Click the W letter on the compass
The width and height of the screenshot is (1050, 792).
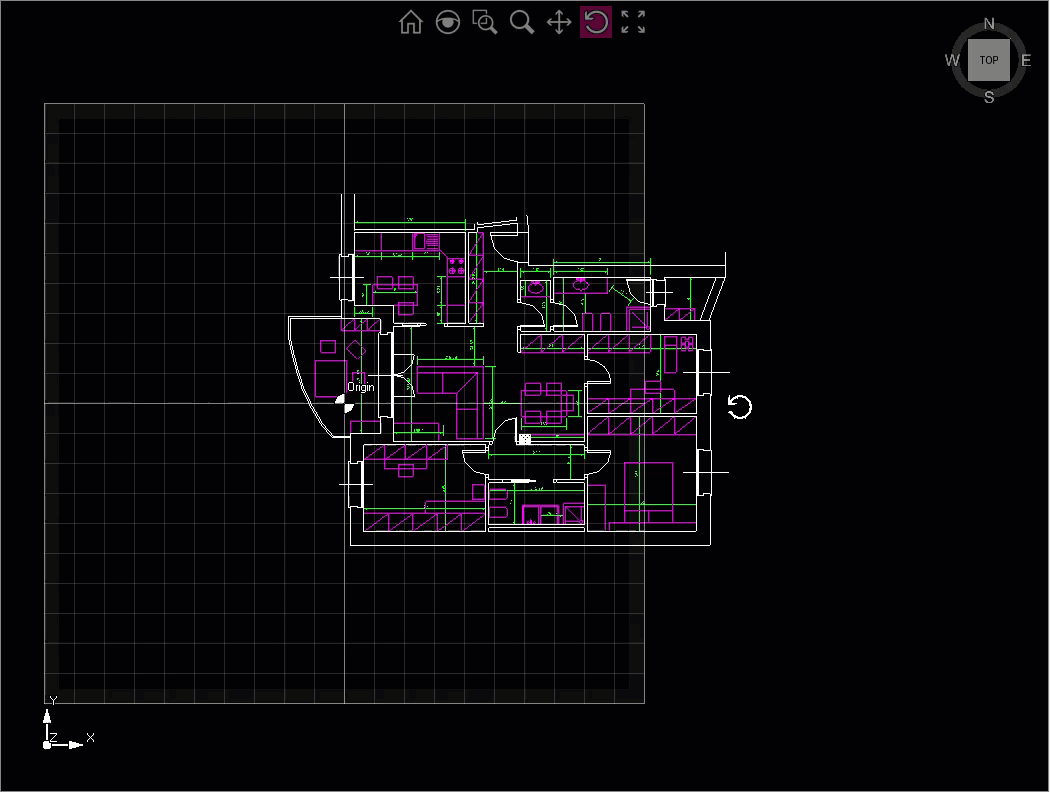952,60
